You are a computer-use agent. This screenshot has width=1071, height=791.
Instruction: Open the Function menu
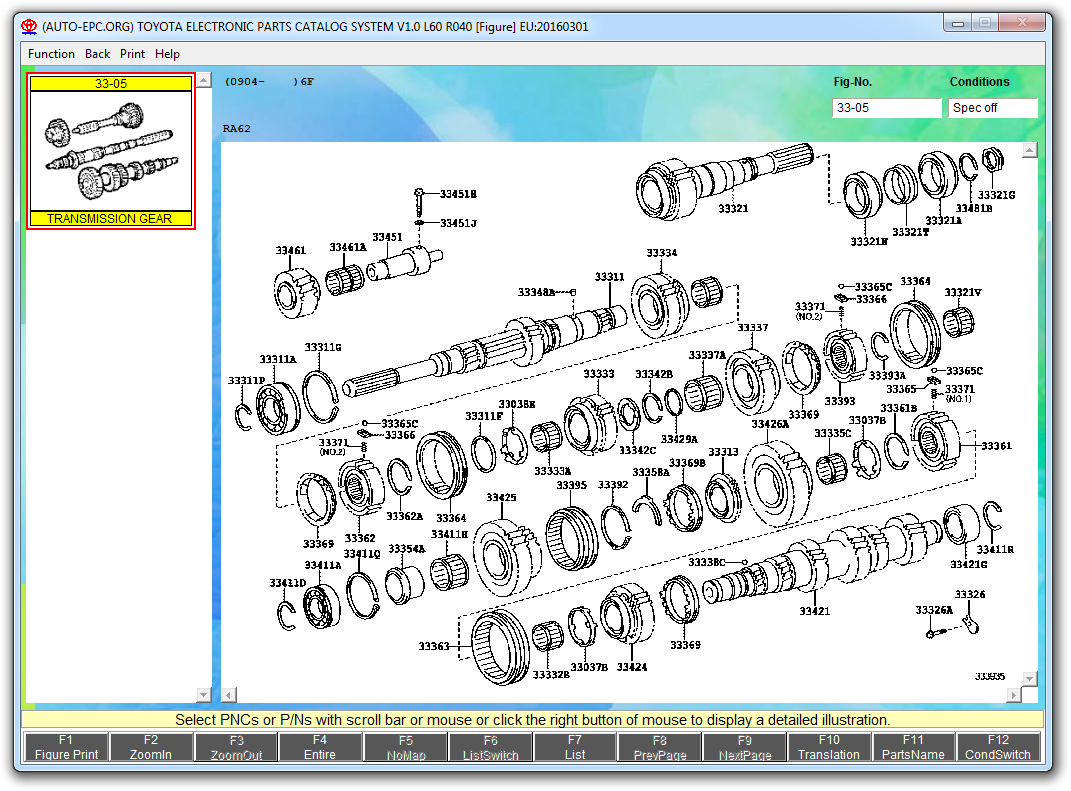point(51,54)
